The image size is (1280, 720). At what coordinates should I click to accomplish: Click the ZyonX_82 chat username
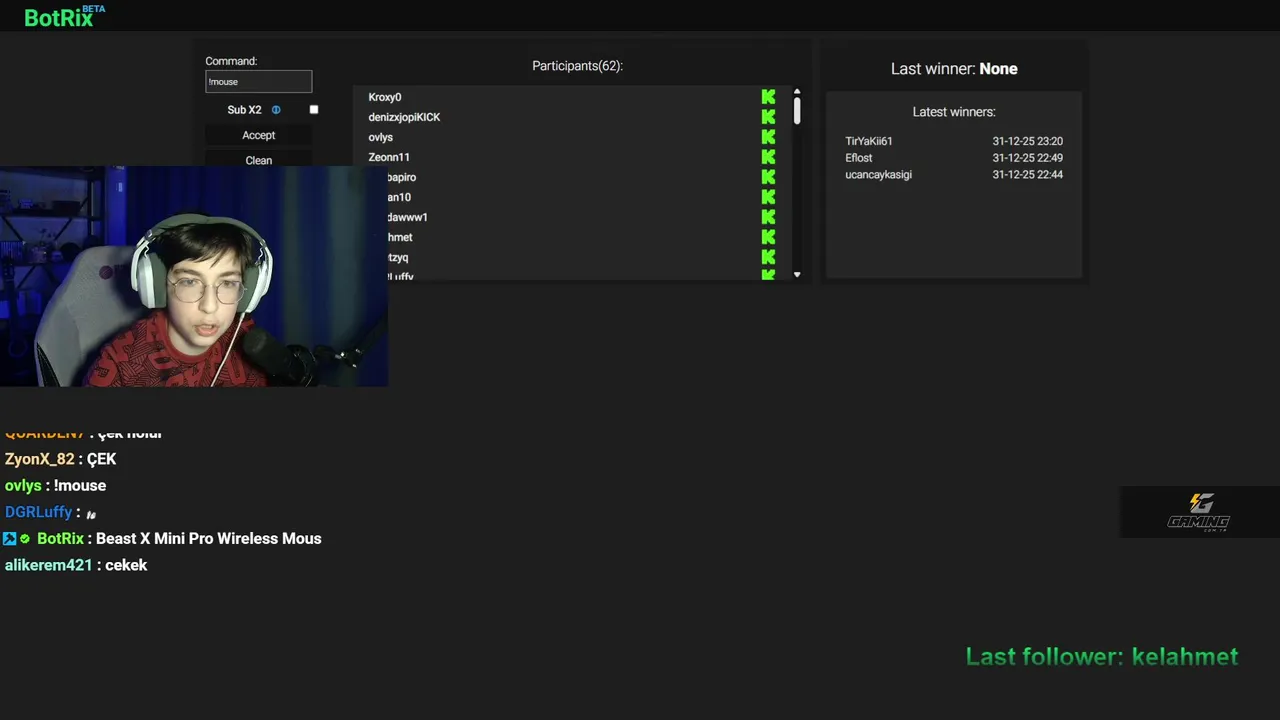(40, 459)
